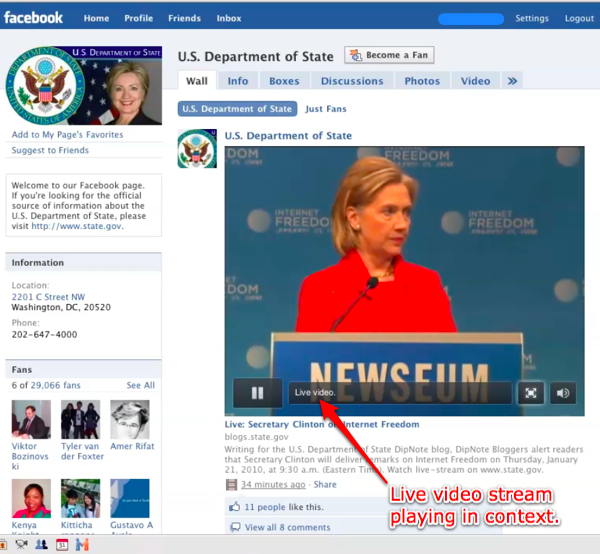
Task: Click the Washington, DC, 20520 text
Action: coord(61,307)
